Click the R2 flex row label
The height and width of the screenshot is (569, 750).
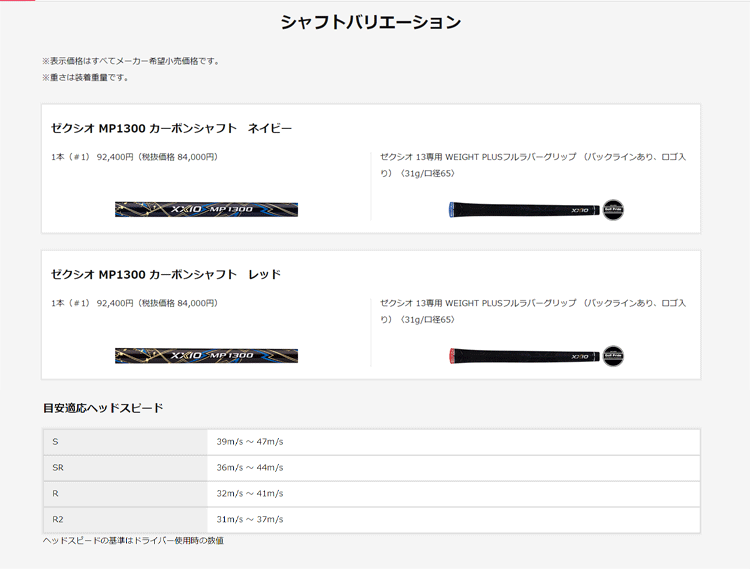58,519
